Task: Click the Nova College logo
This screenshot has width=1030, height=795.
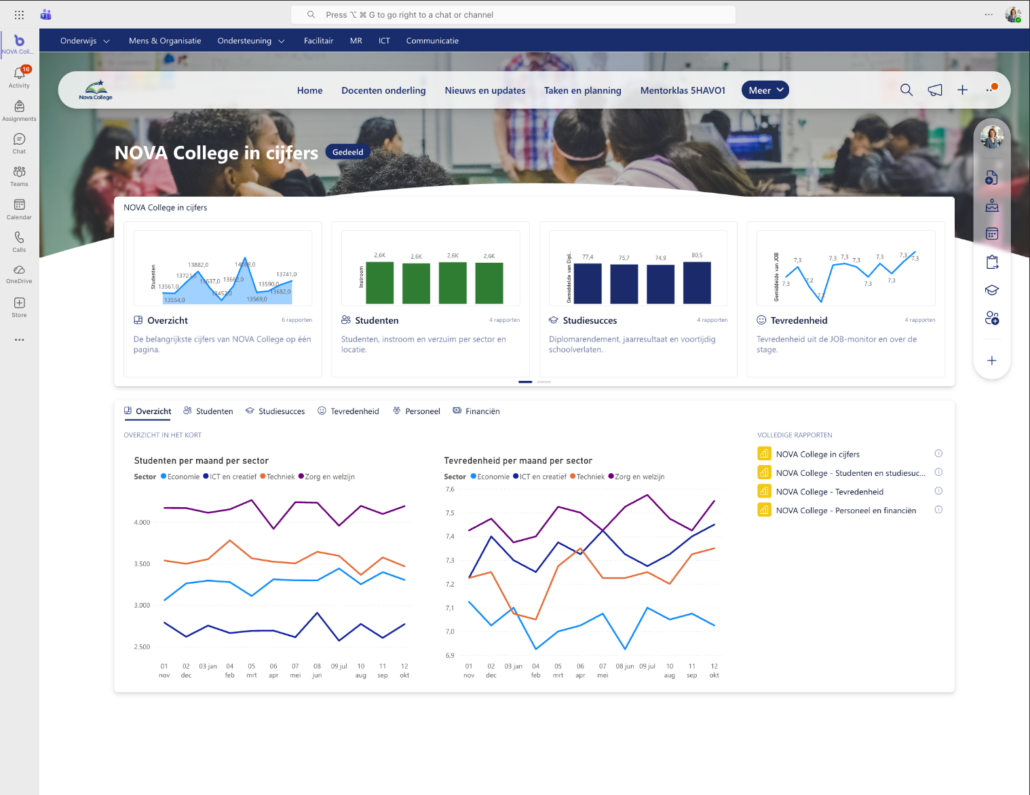Action: 96,90
